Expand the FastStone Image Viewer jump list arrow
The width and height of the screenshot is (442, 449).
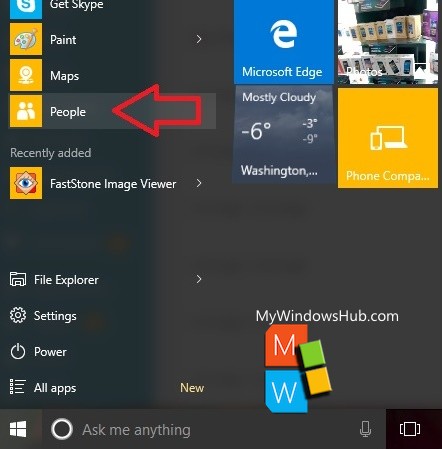point(199,183)
